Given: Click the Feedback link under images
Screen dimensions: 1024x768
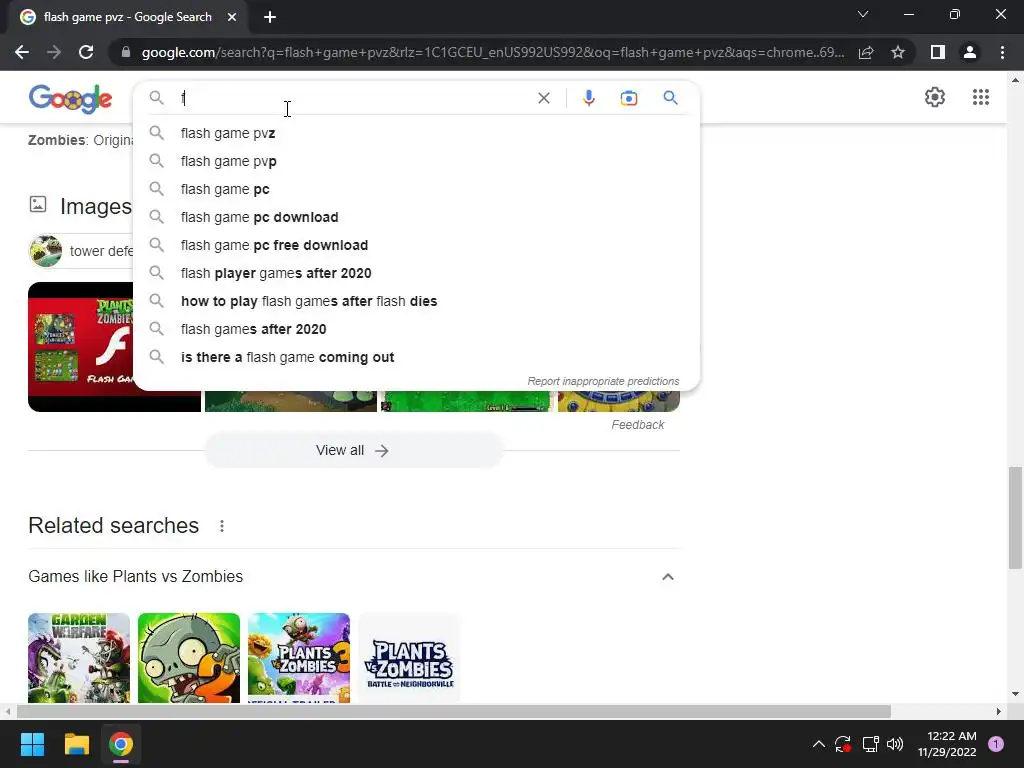Looking at the screenshot, I should tap(637, 425).
